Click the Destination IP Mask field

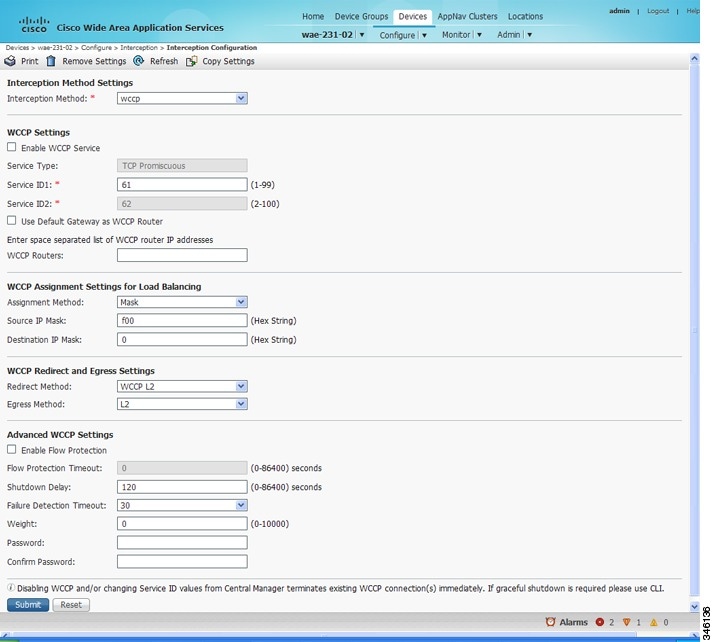tap(182, 340)
